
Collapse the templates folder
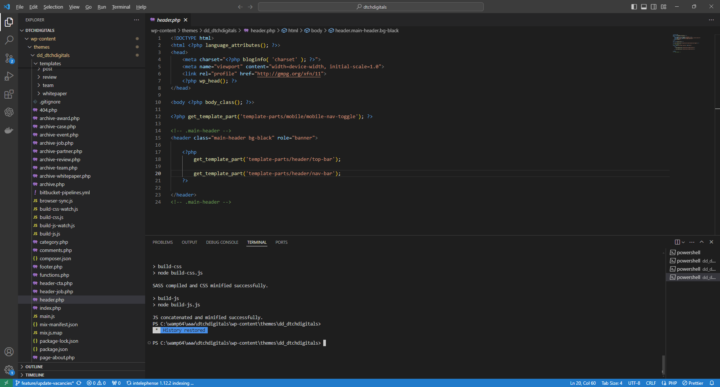36,63
